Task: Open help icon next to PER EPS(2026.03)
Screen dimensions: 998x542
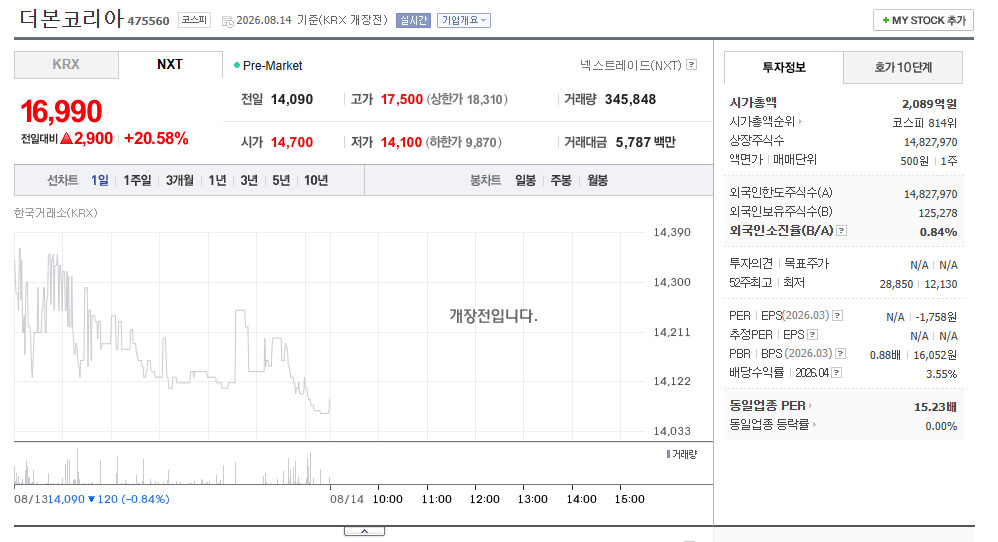Action: [x=838, y=316]
